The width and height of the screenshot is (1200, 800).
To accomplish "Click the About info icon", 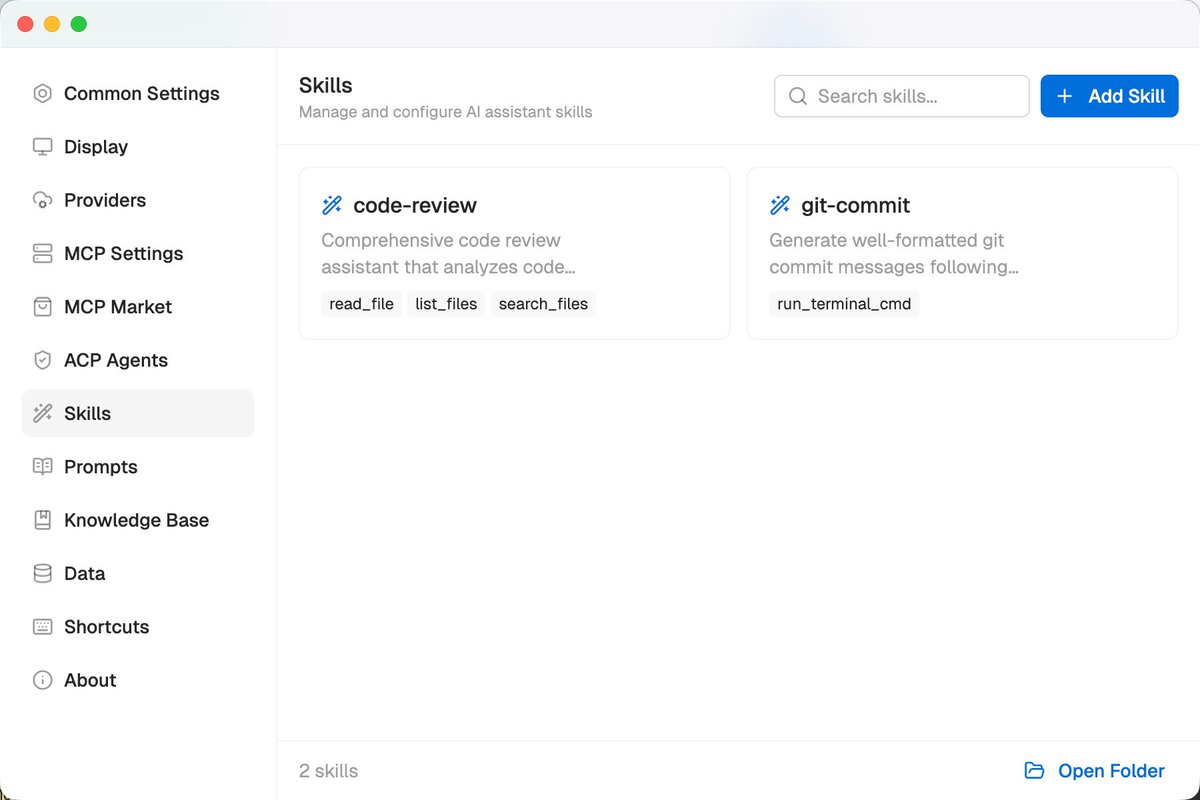I will click(x=41, y=680).
